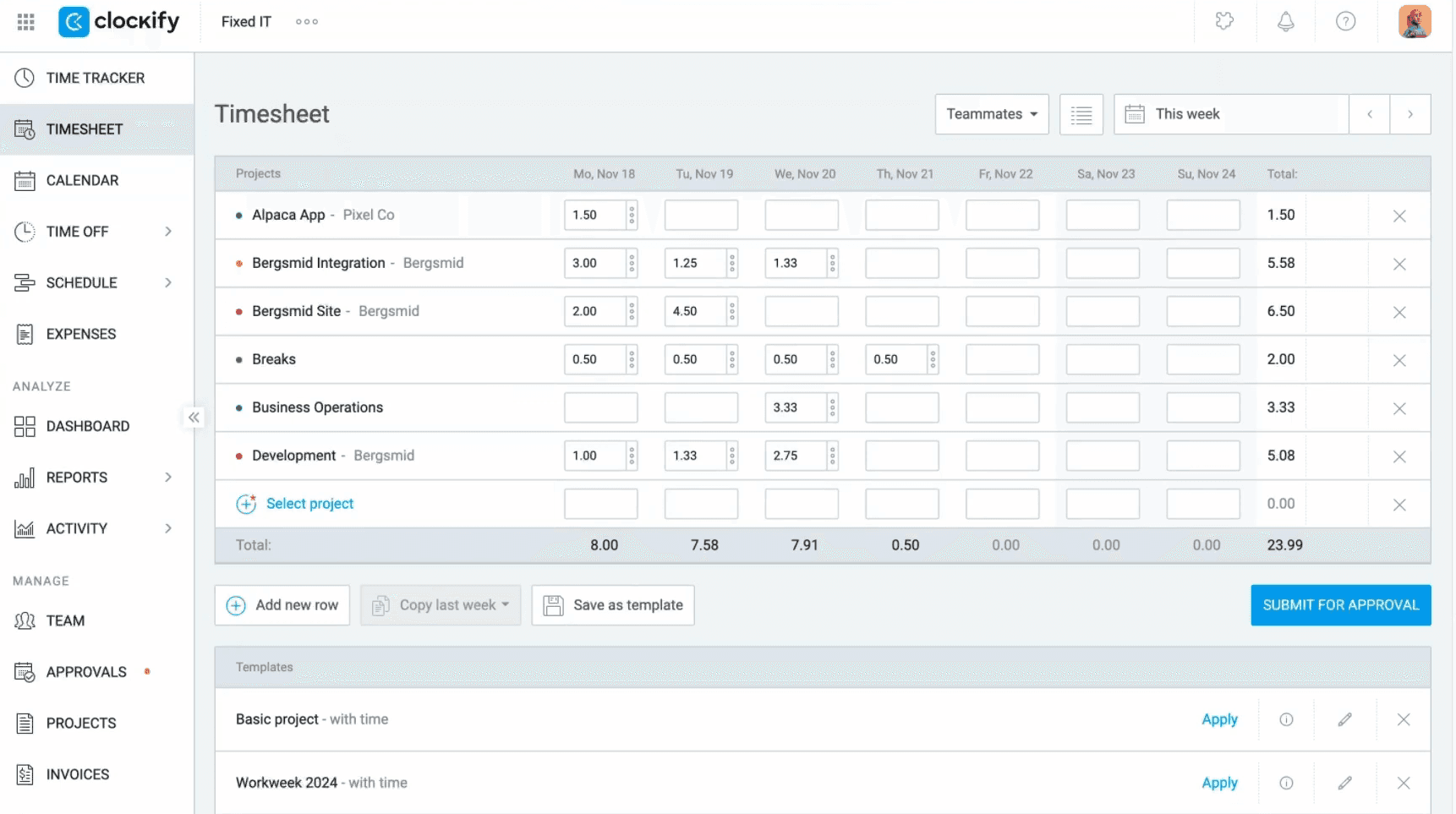Expand Reports submenu chevron
This screenshot has height=814, width=1456.
coord(168,478)
